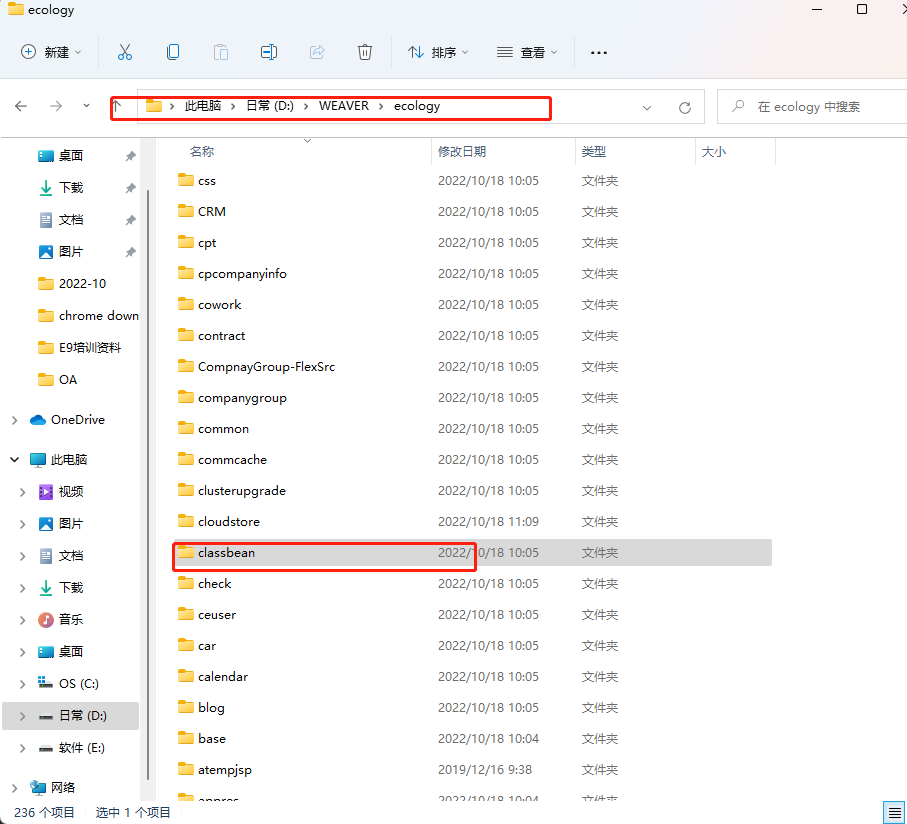Open the three-dot more options menu
This screenshot has width=907, height=824.
click(x=599, y=52)
